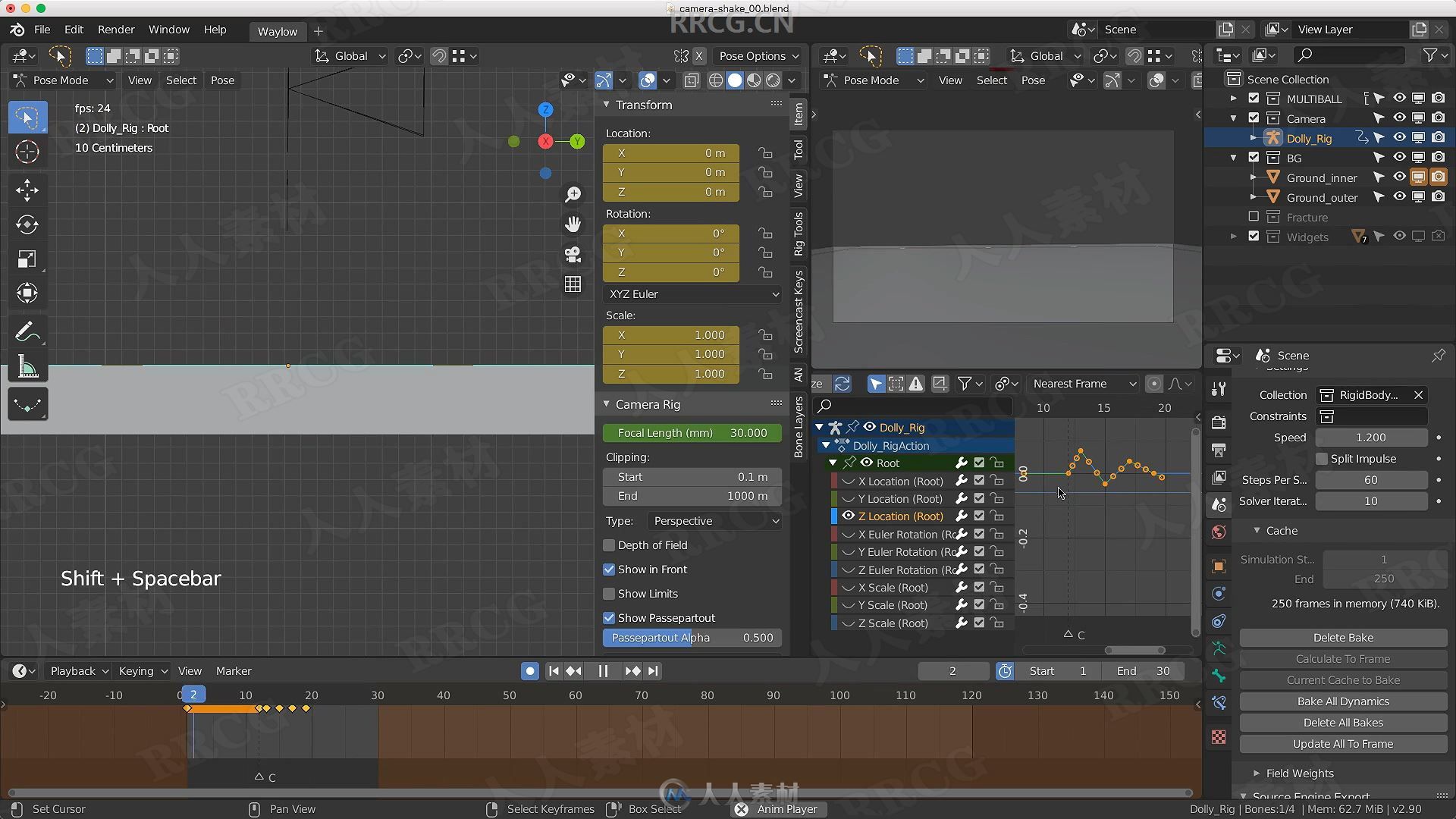Click the Rotate tool icon
The height and width of the screenshot is (819, 1456).
tap(27, 224)
